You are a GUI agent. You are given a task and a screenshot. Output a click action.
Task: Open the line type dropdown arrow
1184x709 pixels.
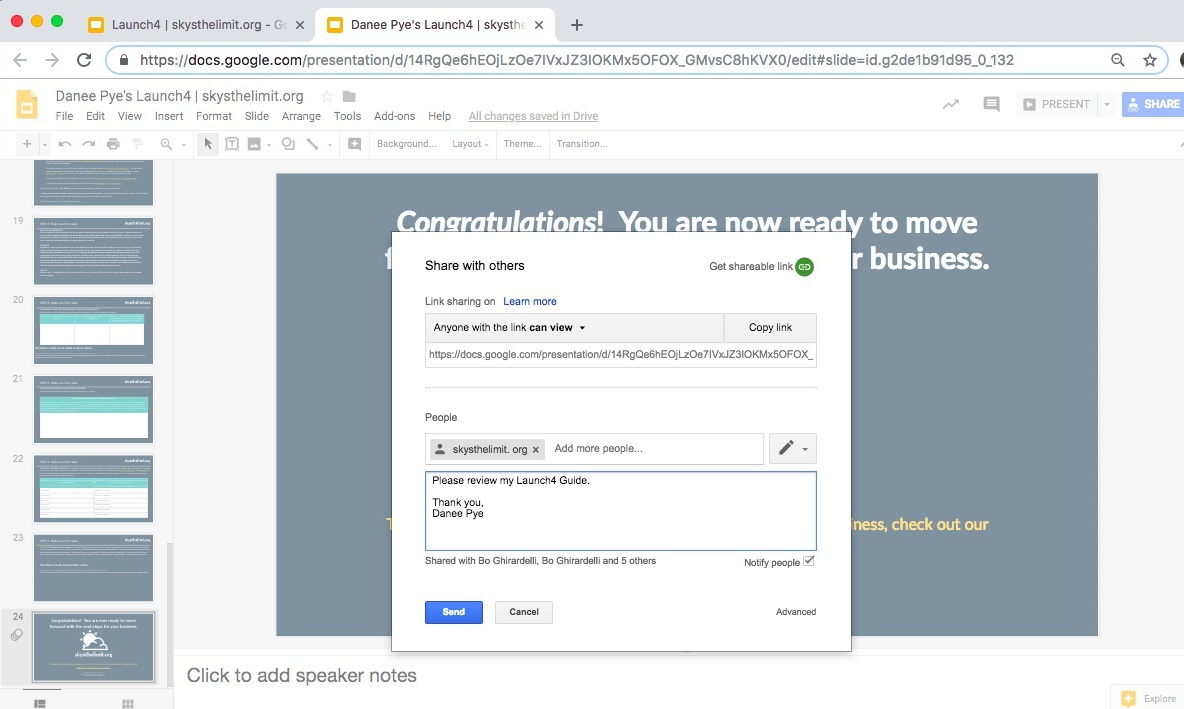click(330, 144)
